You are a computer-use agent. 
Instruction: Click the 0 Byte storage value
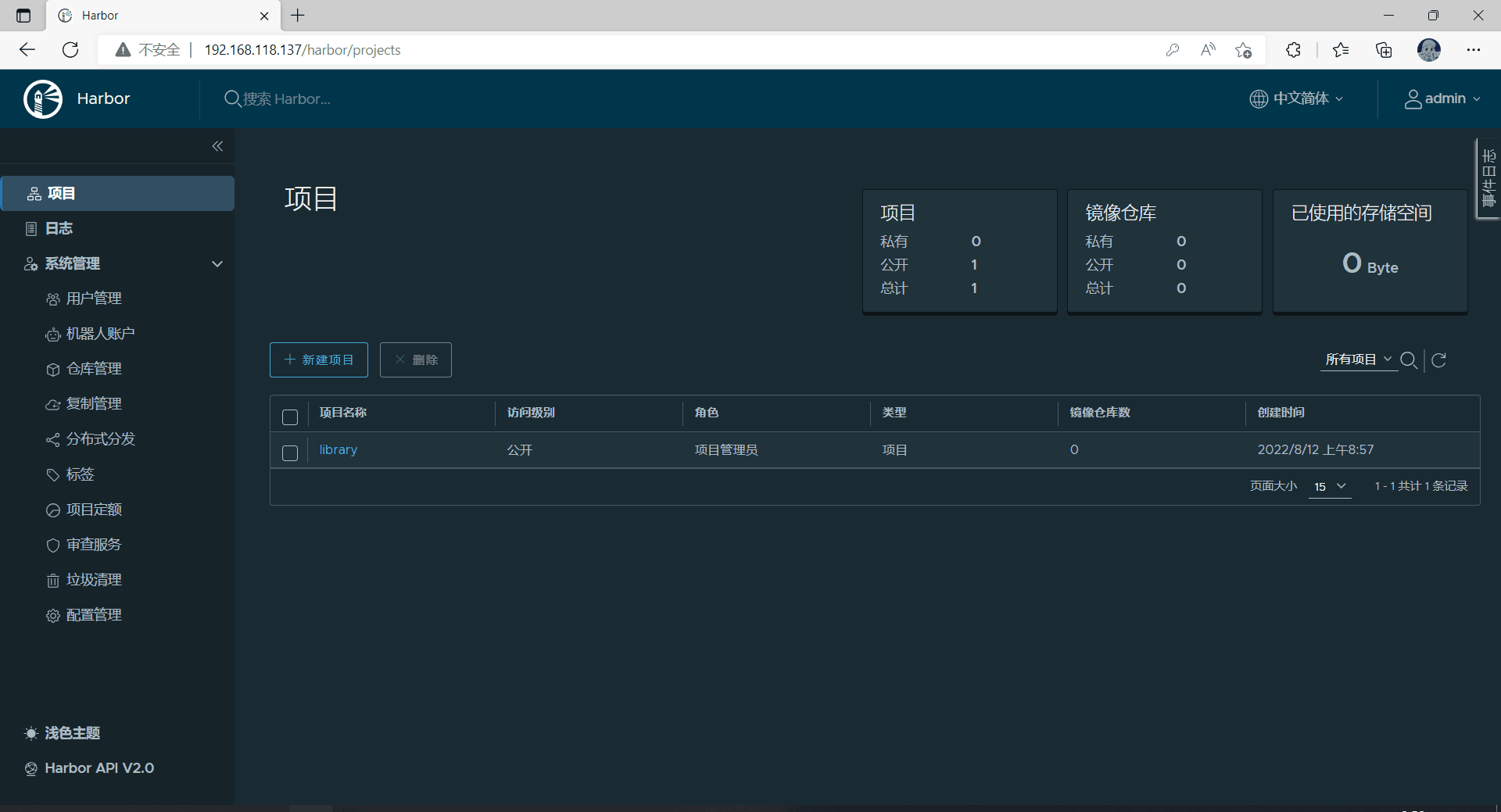click(1370, 264)
